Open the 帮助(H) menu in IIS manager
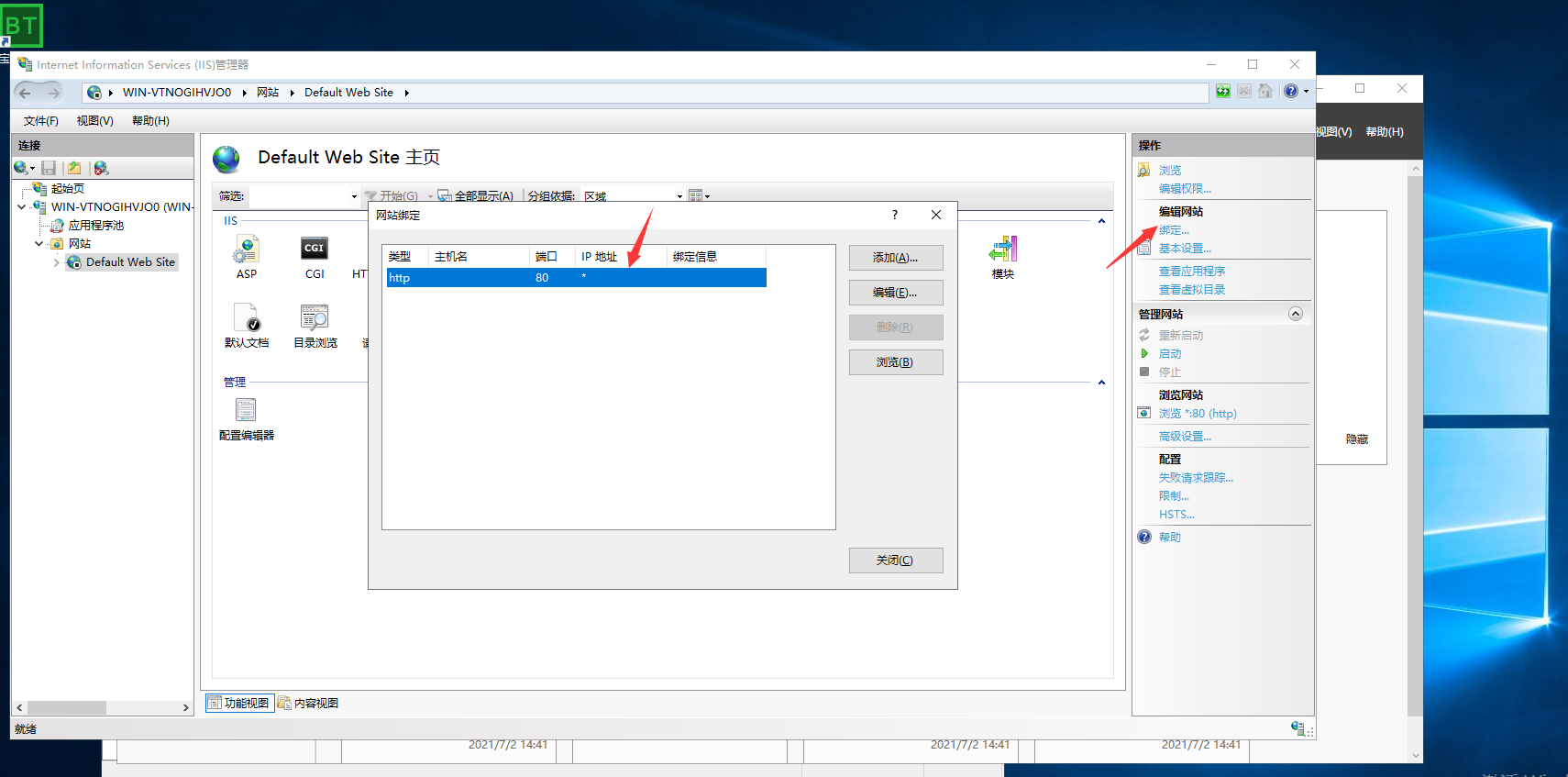This screenshot has width=1568, height=777. (x=150, y=120)
